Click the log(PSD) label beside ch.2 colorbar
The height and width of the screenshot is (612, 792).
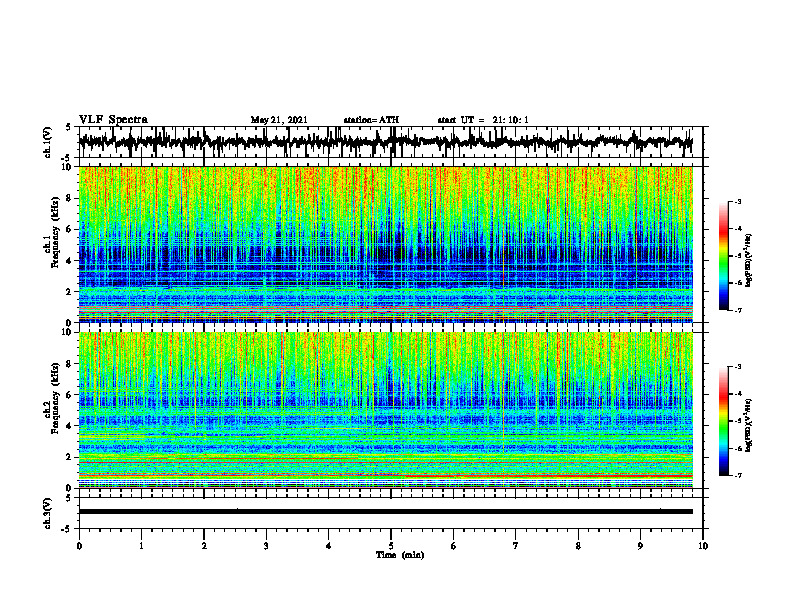(x=749, y=425)
